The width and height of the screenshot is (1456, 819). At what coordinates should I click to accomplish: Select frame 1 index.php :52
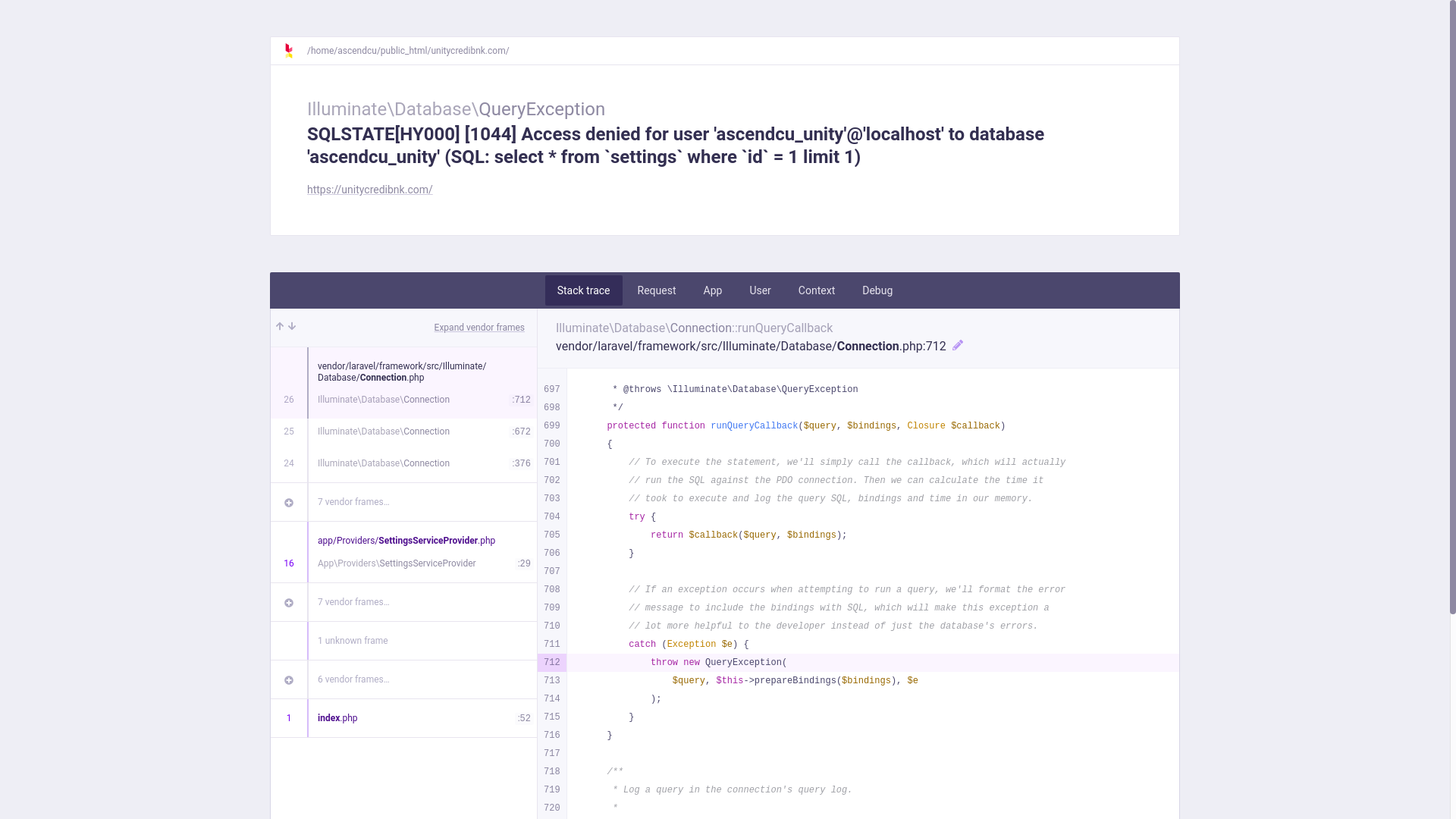click(403, 718)
